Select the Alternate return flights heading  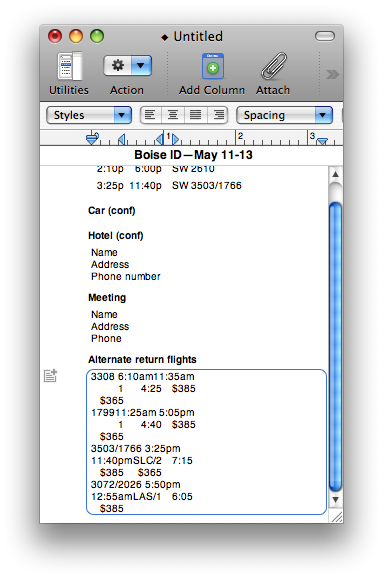tap(142, 359)
